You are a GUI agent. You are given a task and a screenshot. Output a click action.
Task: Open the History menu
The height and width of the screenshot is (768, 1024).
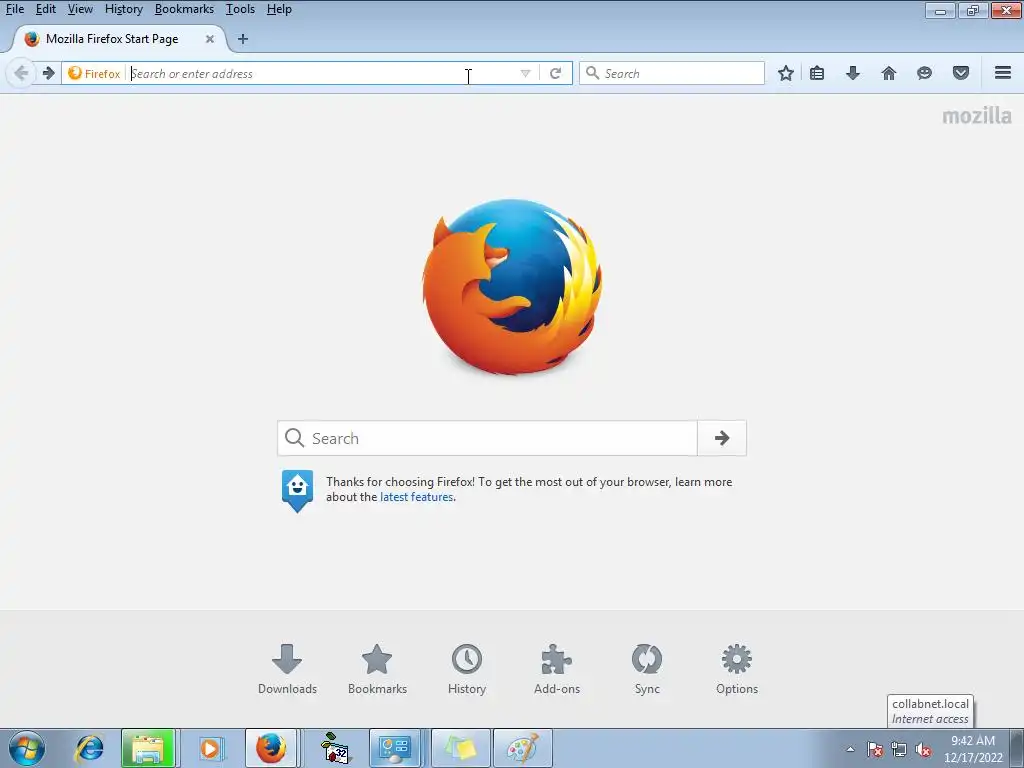click(123, 9)
